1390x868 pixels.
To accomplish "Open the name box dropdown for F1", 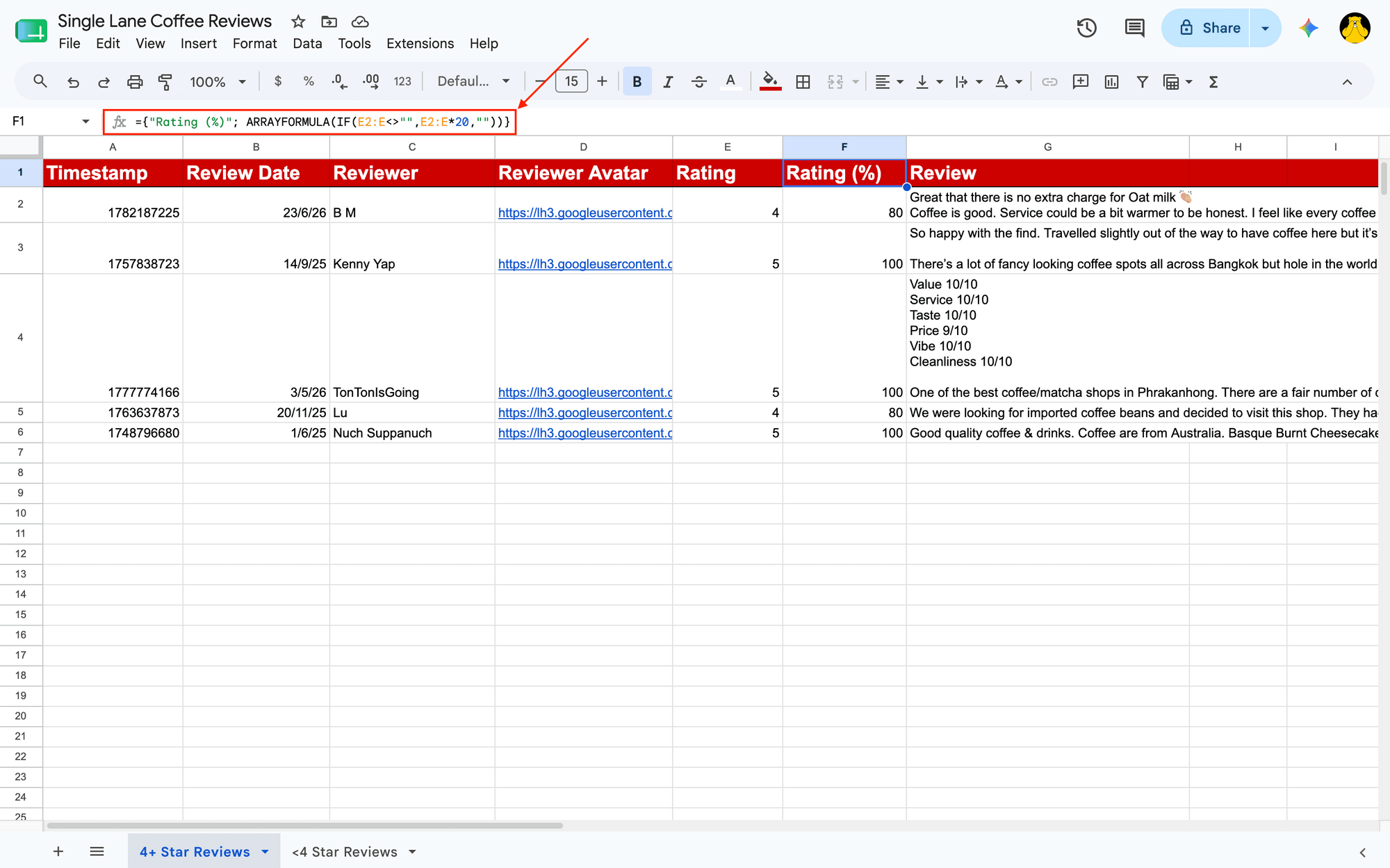I will tap(85, 122).
